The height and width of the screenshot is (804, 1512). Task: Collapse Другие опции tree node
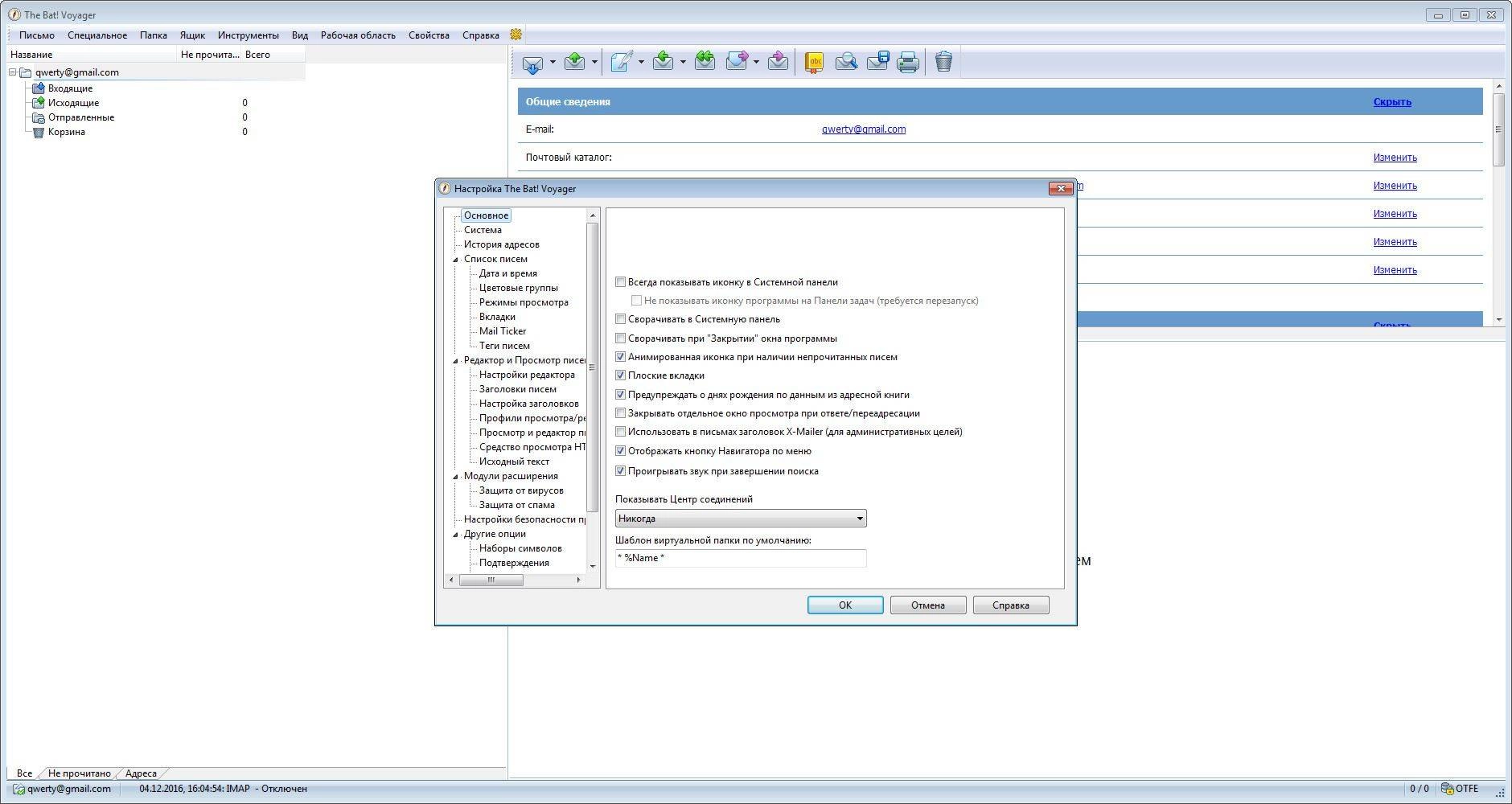pos(455,535)
